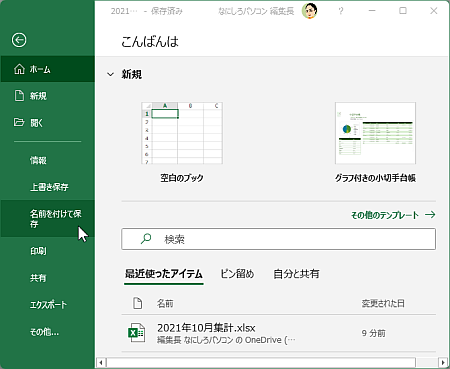Open その他... in the sidebar

tap(48, 332)
